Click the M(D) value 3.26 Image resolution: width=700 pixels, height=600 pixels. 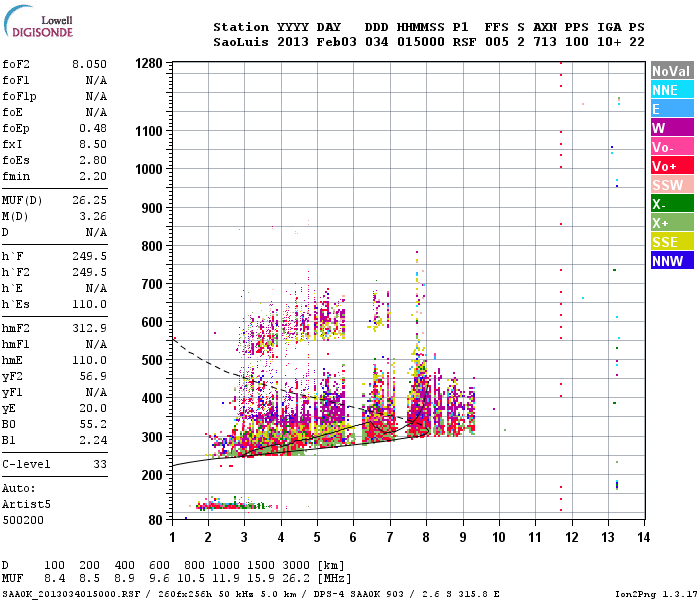pyautogui.click(x=93, y=217)
